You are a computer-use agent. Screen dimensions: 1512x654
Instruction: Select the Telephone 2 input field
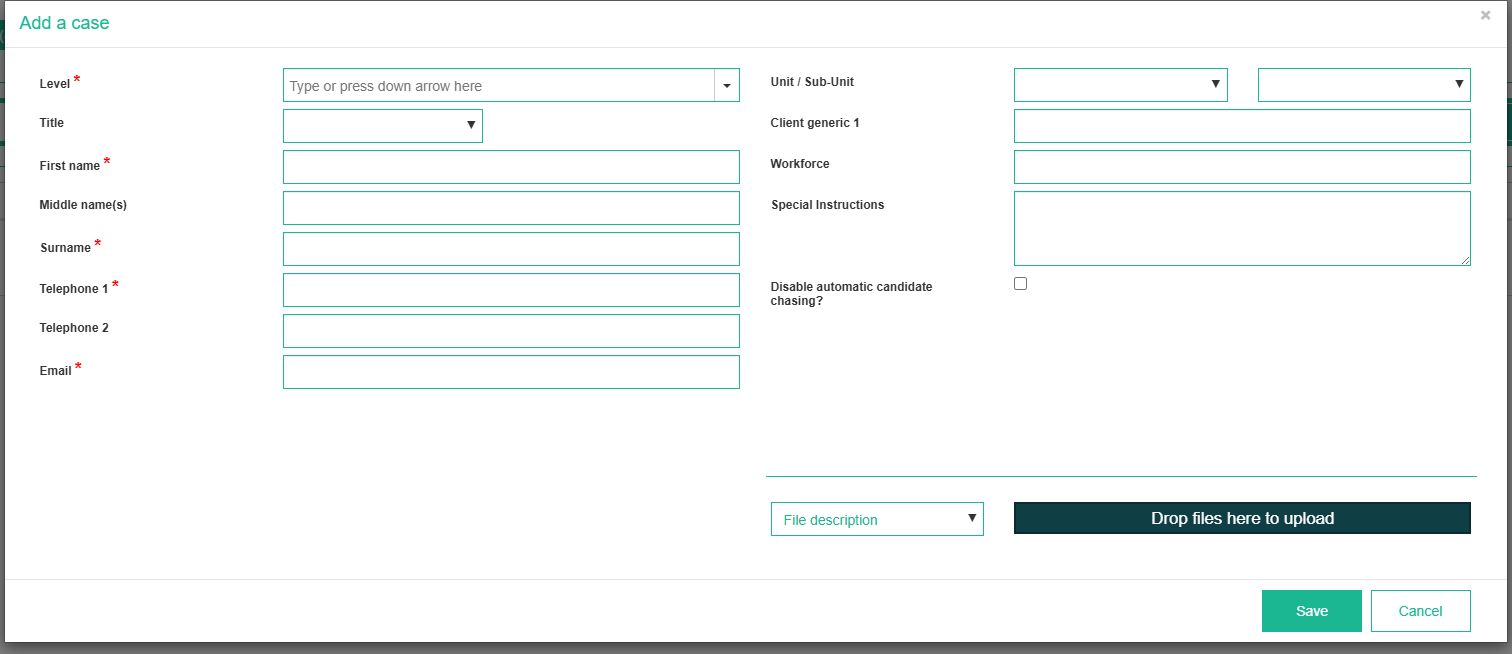click(511, 331)
